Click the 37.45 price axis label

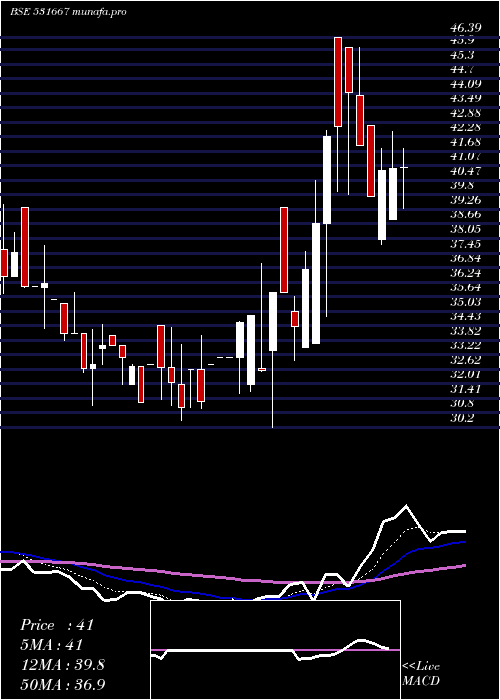[x=465, y=244]
